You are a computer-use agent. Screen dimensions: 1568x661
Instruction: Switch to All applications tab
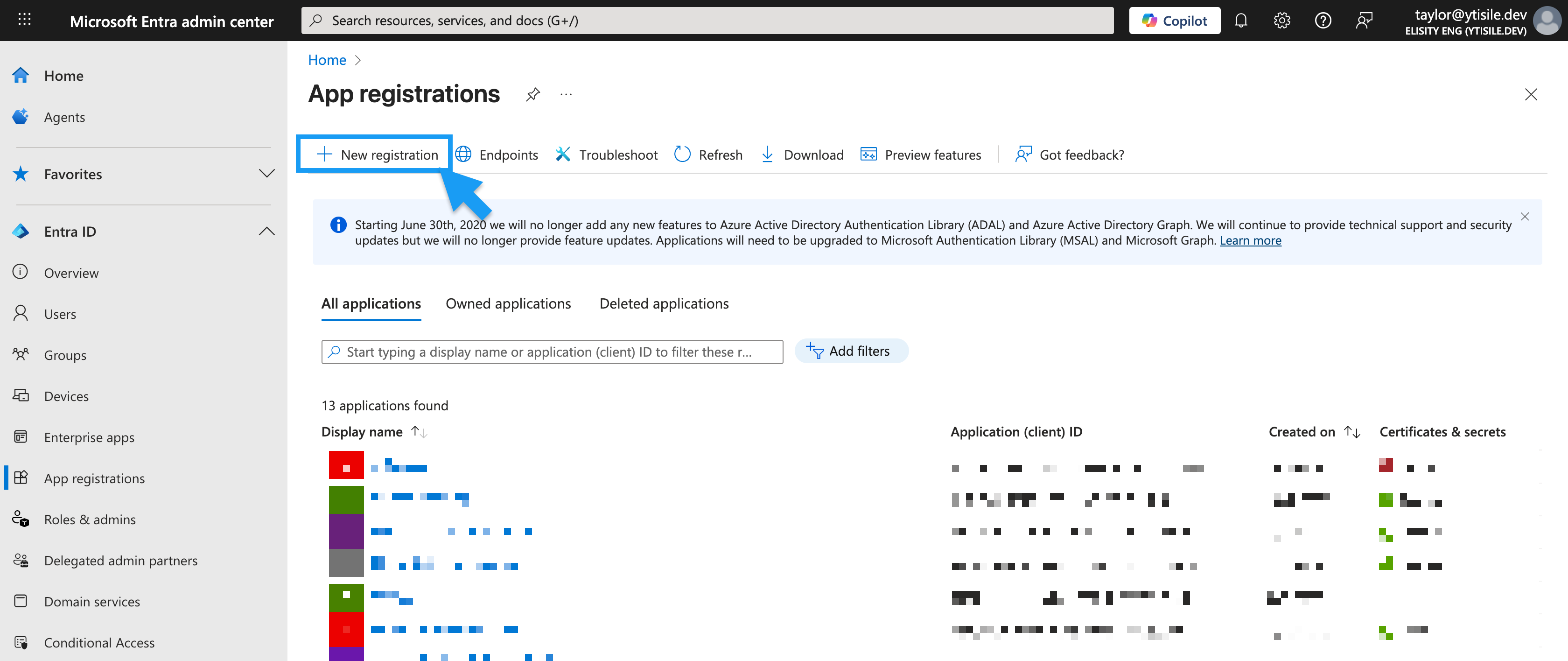coord(371,304)
